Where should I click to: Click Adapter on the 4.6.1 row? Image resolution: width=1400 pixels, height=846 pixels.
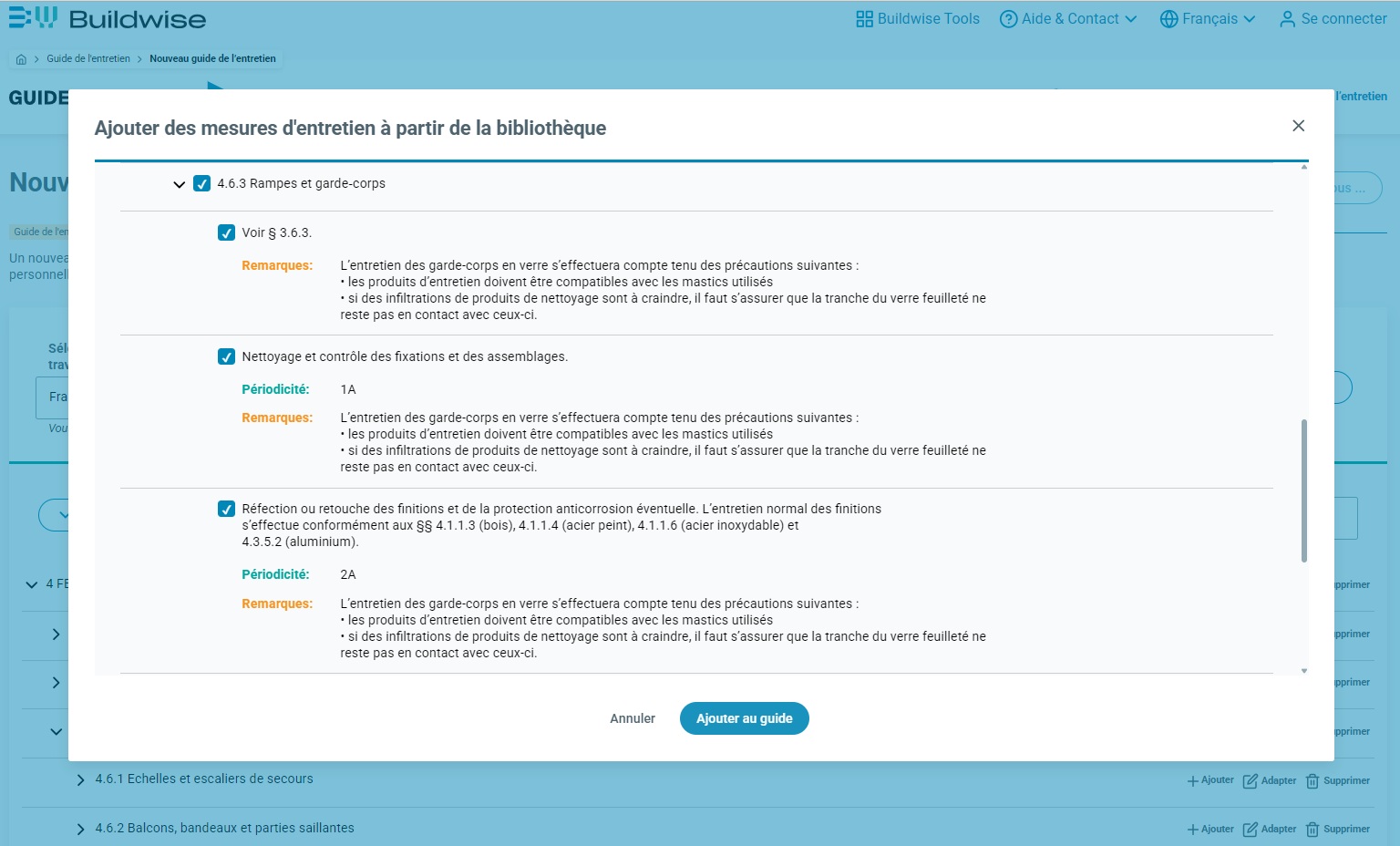[1270, 780]
